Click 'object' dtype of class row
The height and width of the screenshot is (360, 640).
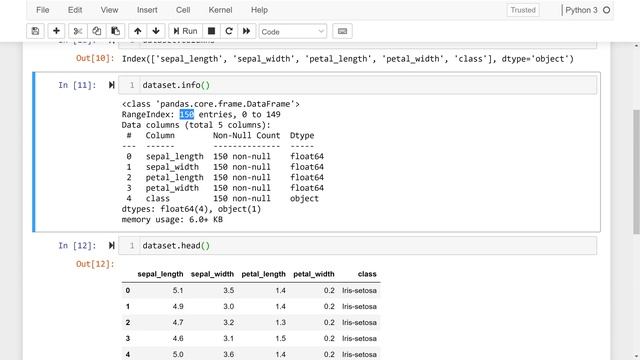click(x=304, y=198)
